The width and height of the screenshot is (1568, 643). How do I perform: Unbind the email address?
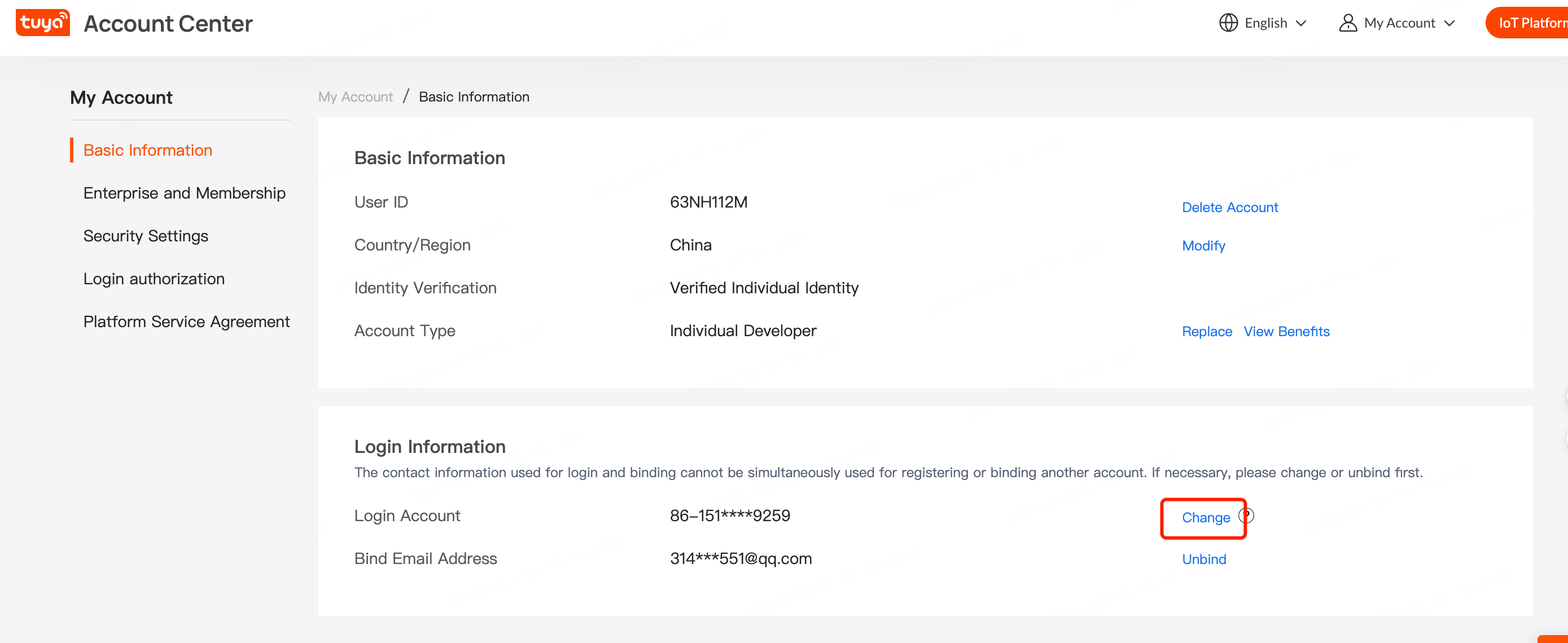[x=1204, y=559]
